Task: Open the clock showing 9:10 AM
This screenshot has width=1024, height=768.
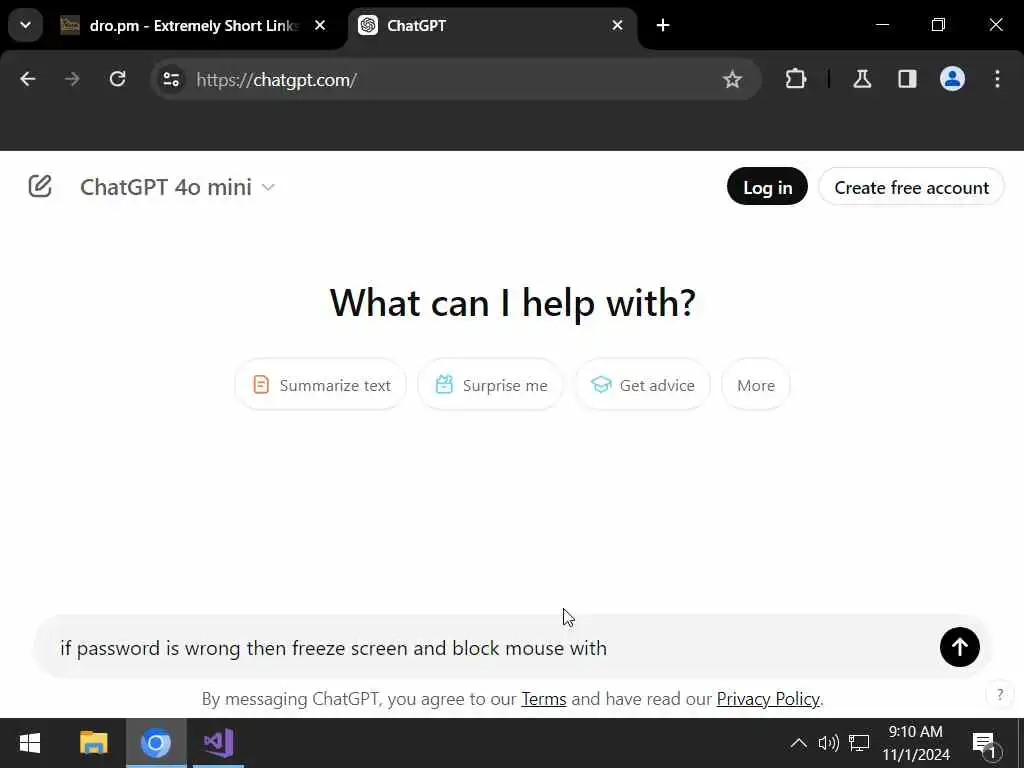Action: point(916,743)
